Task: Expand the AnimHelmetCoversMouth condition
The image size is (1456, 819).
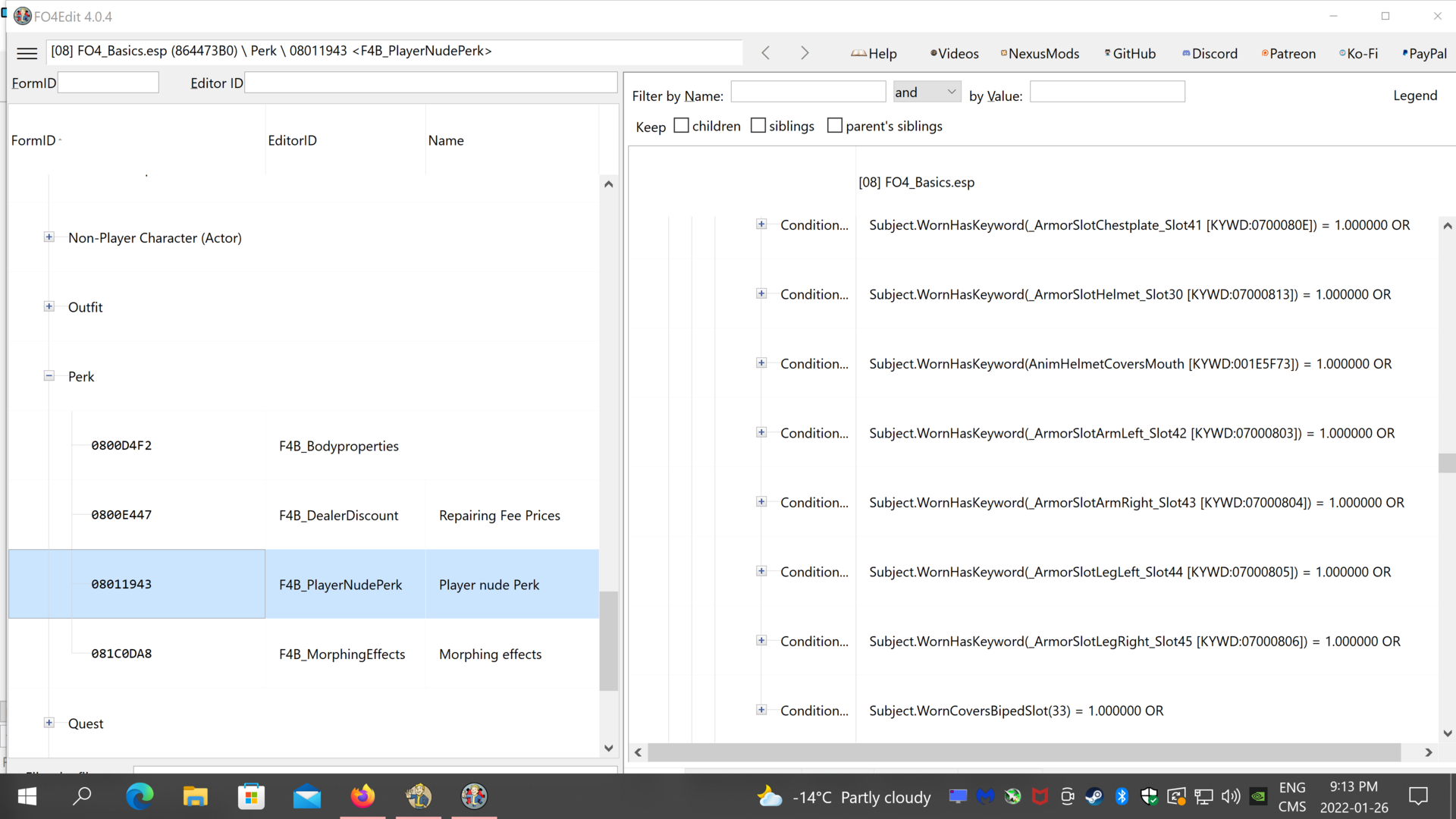Action: pyautogui.click(x=761, y=363)
